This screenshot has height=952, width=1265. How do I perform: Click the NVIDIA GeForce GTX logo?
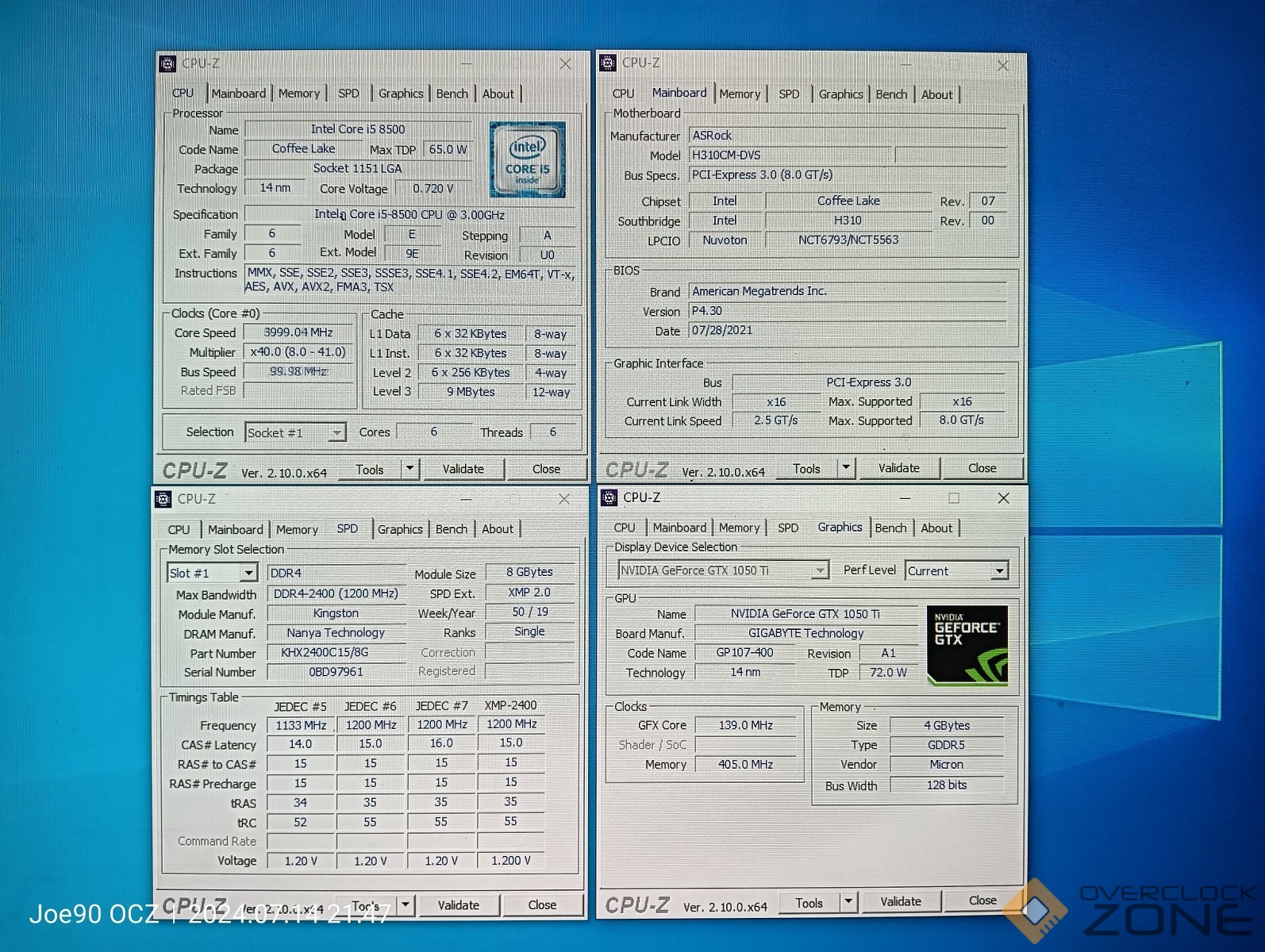tap(967, 645)
